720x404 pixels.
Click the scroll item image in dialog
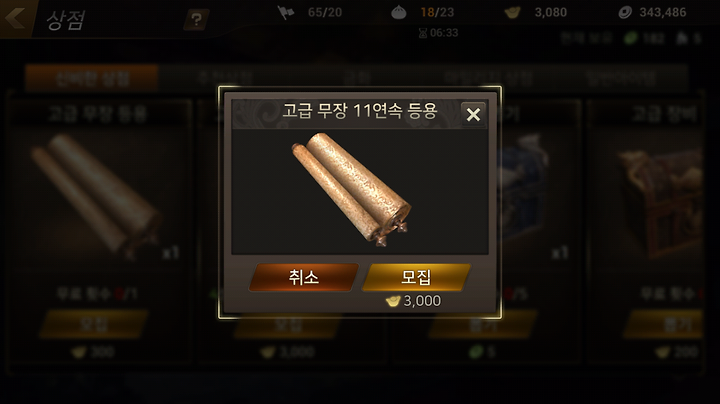click(351, 189)
